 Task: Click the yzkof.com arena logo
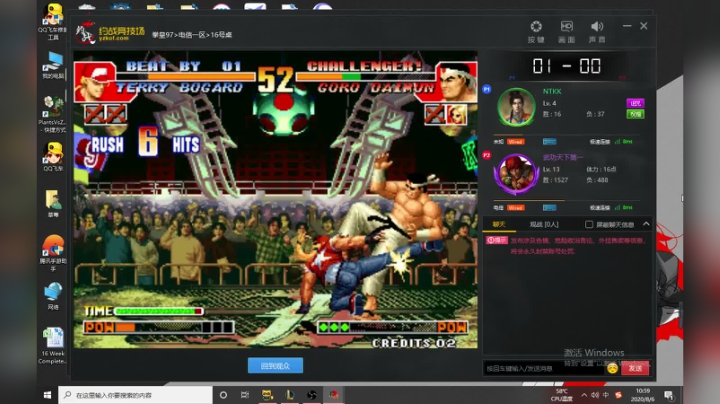click(x=110, y=33)
